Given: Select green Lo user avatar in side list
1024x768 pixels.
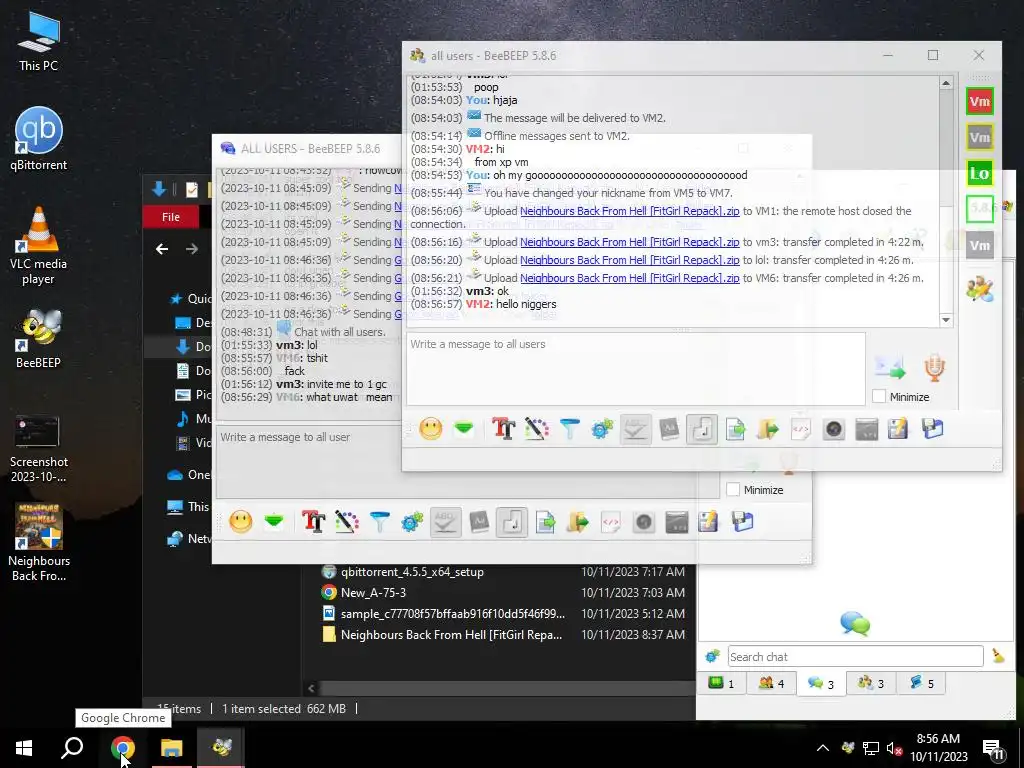Looking at the screenshot, I should 980,173.
